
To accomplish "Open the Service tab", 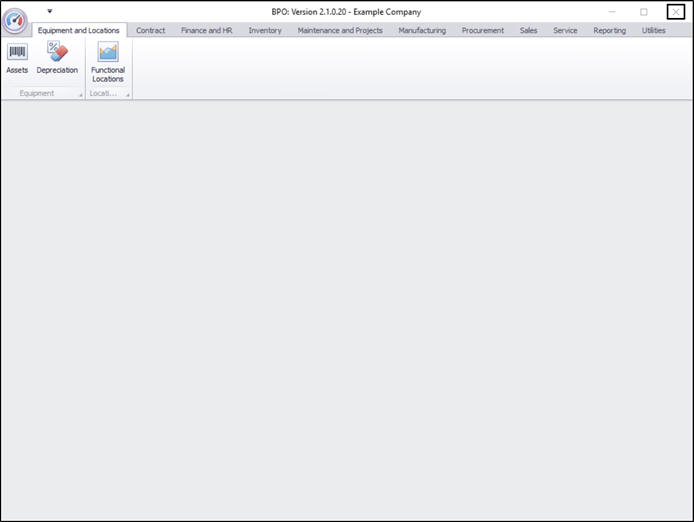I will [x=565, y=31].
